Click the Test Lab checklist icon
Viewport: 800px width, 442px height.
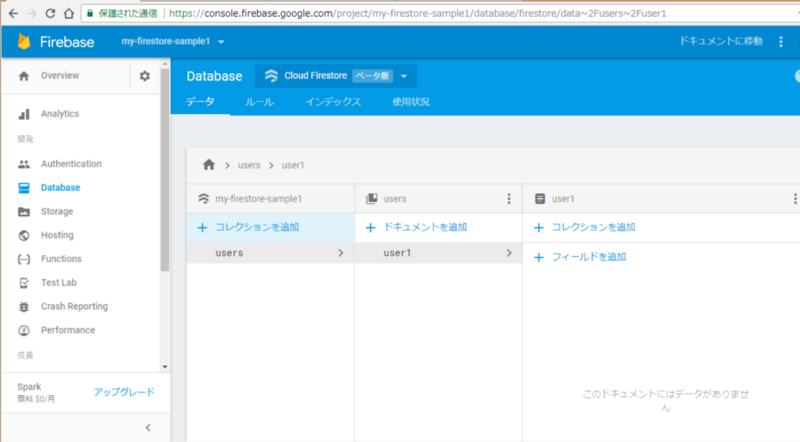(23, 283)
